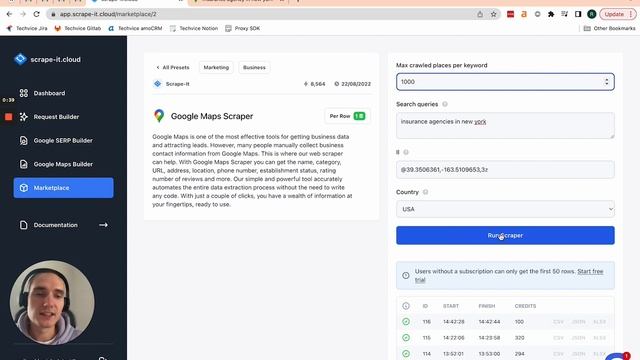Open Google Maps Builder in the sidebar
The image size is (640, 360).
click(63, 164)
